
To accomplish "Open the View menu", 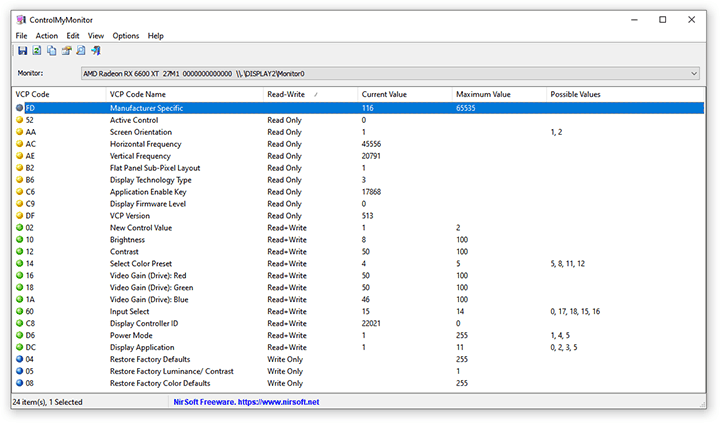I will pyautogui.click(x=95, y=36).
